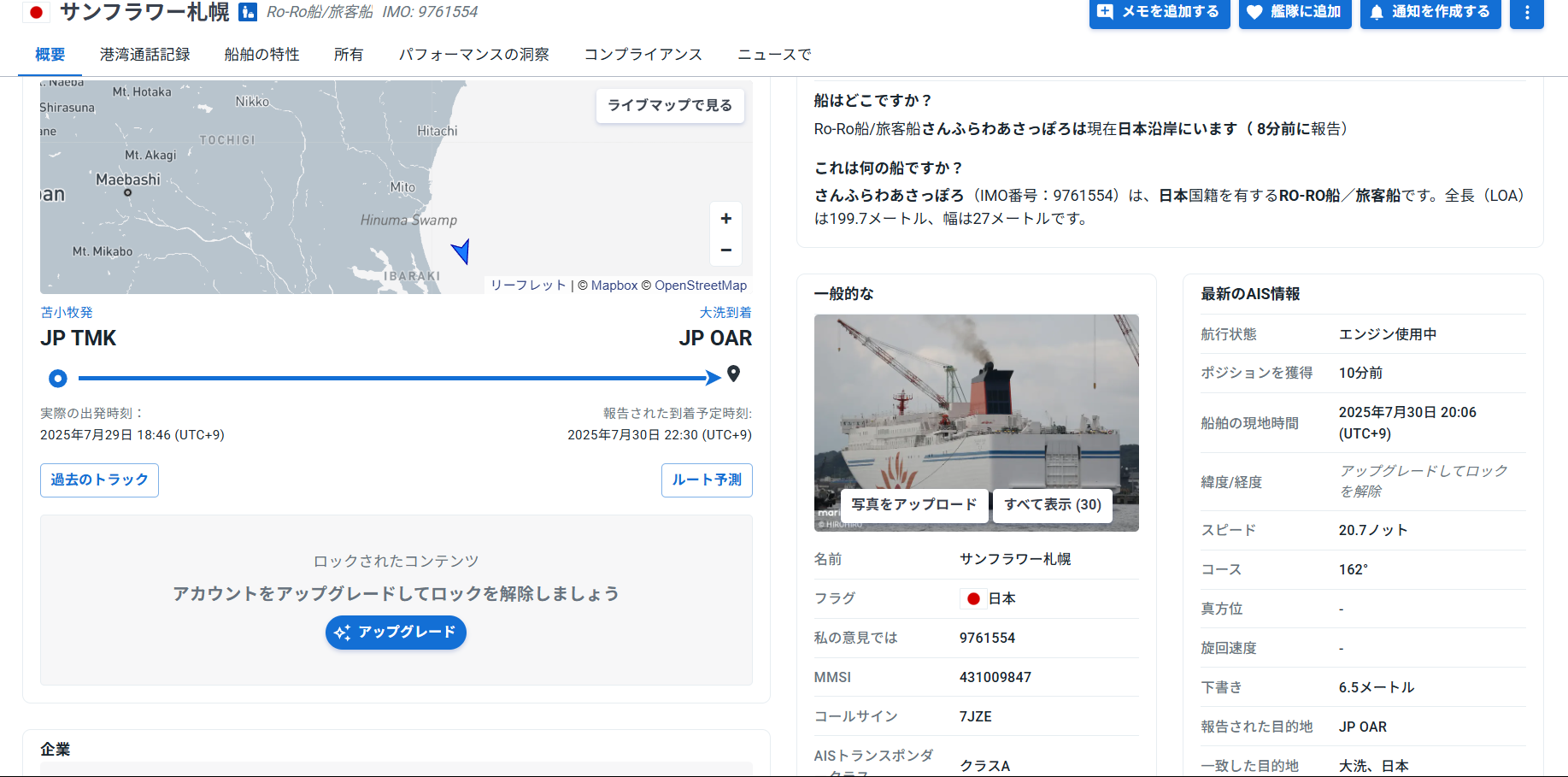
Task: Click the destination pin icon at JP OAR
Action: pyautogui.click(x=733, y=374)
